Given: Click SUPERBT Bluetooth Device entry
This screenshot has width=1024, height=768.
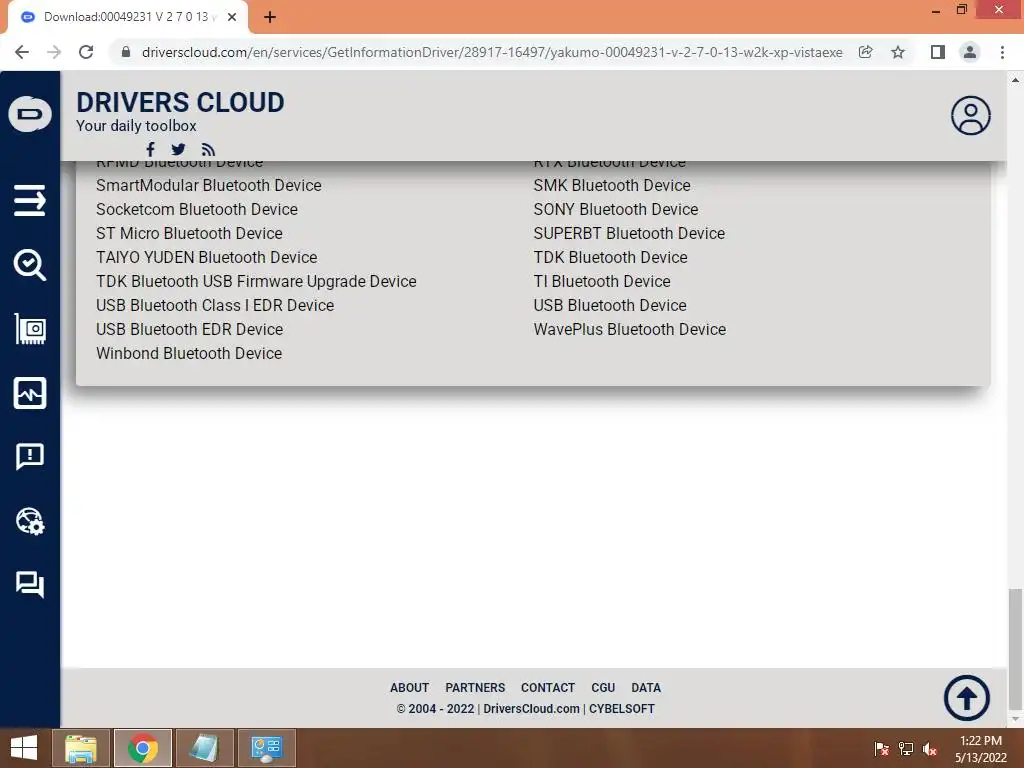Looking at the screenshot, I should coord(629,234).
